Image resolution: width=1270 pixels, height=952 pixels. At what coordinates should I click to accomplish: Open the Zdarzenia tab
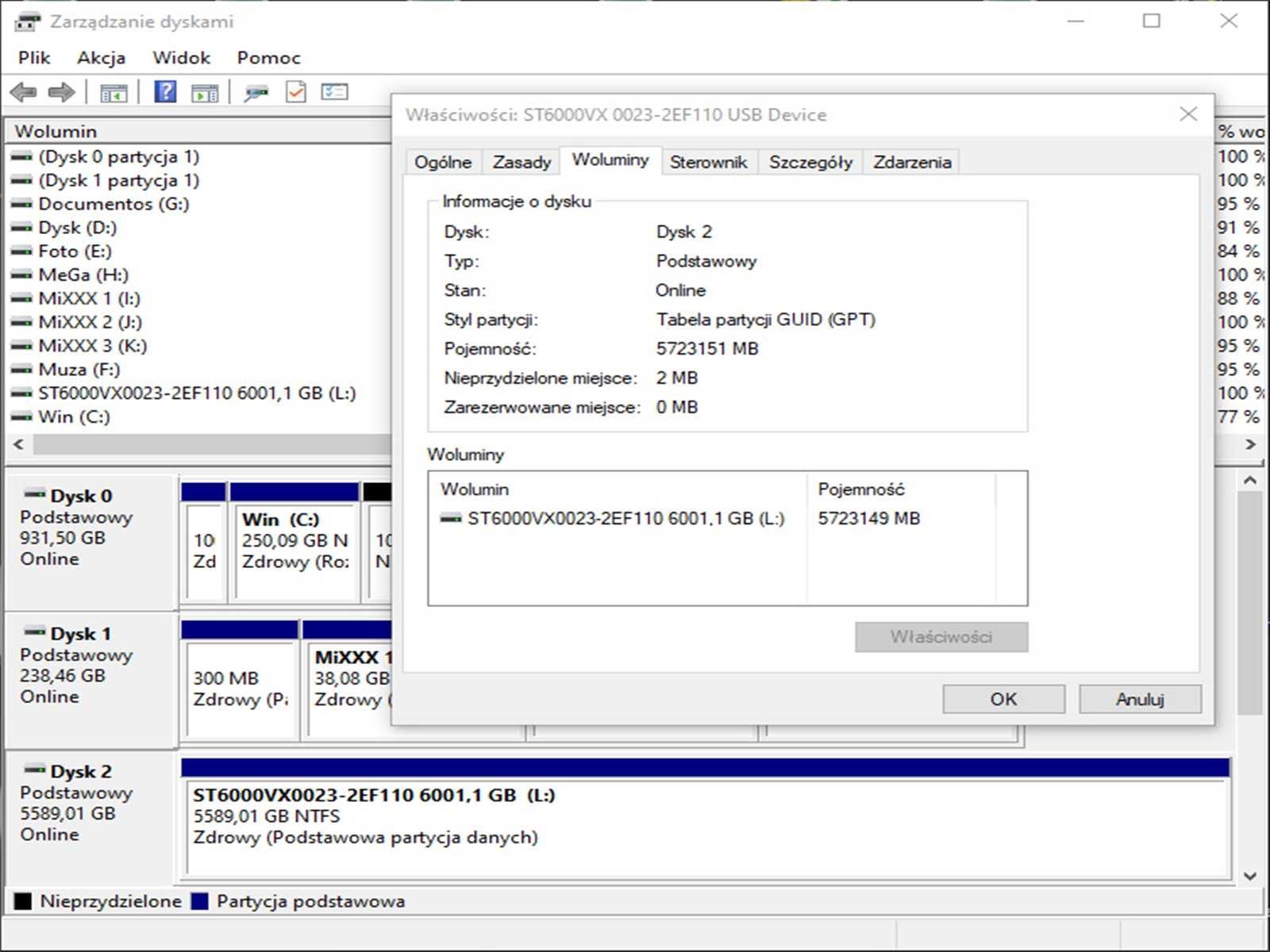click(912, 162)
